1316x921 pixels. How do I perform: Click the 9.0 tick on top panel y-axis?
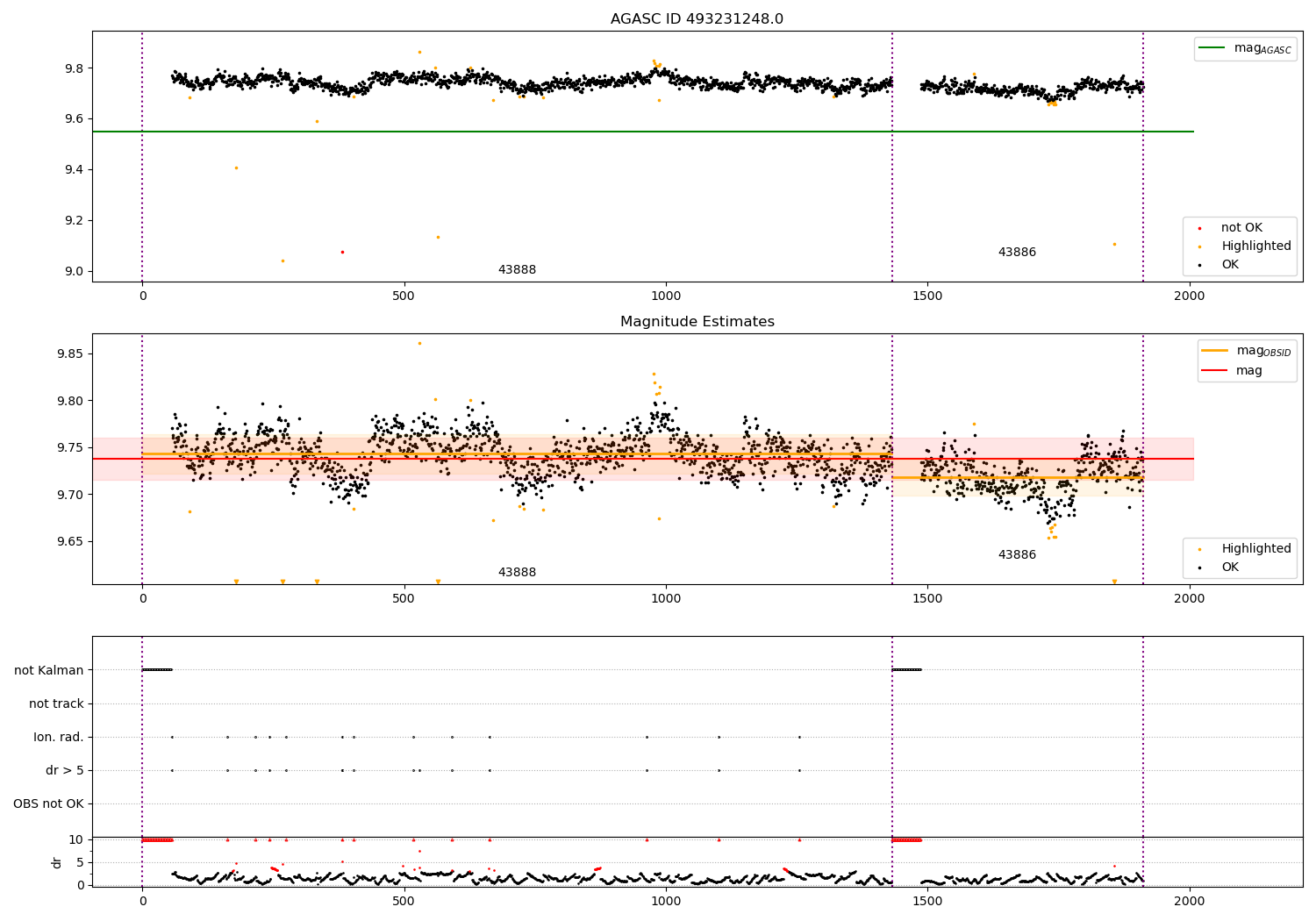(75, 271)
